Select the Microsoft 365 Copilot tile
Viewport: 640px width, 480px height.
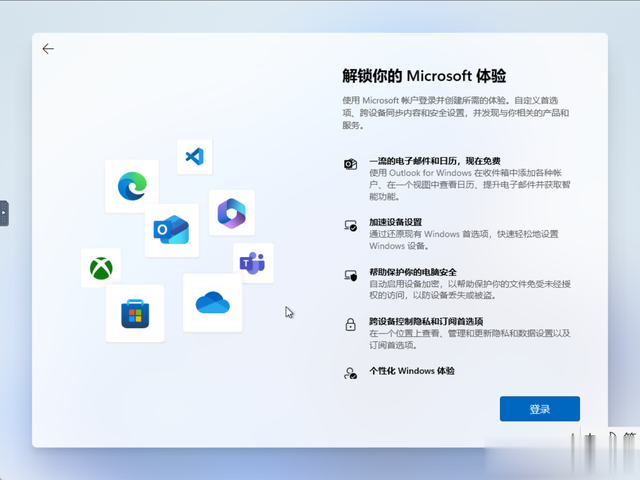click(232, 213)
